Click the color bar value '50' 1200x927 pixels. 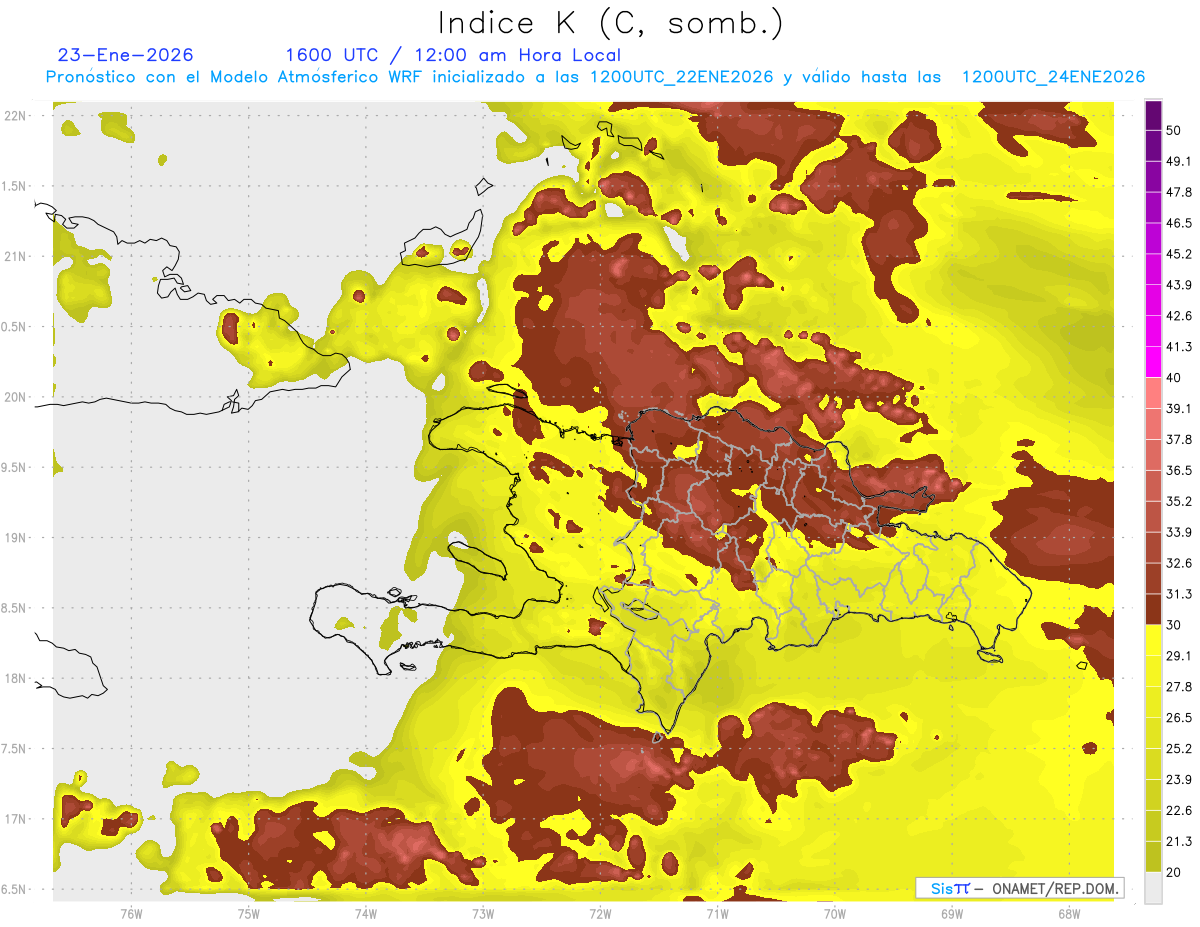pyautogui.click(x=1174, y=130)
